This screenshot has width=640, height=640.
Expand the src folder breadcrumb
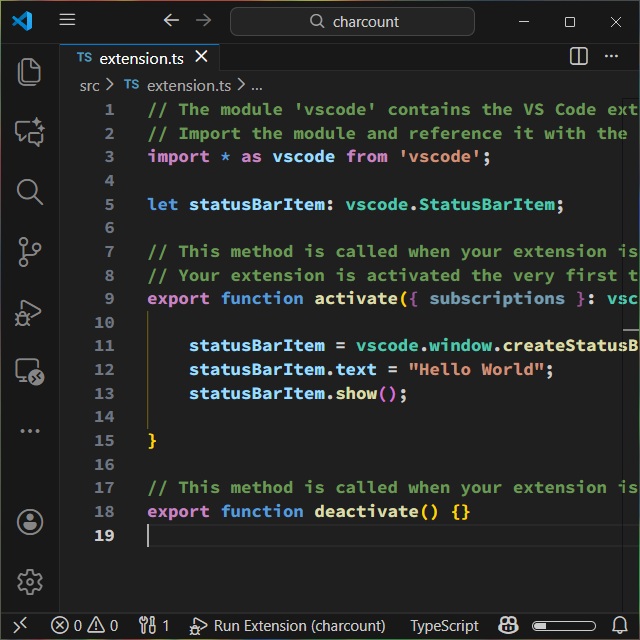click(x=89, y=86)
